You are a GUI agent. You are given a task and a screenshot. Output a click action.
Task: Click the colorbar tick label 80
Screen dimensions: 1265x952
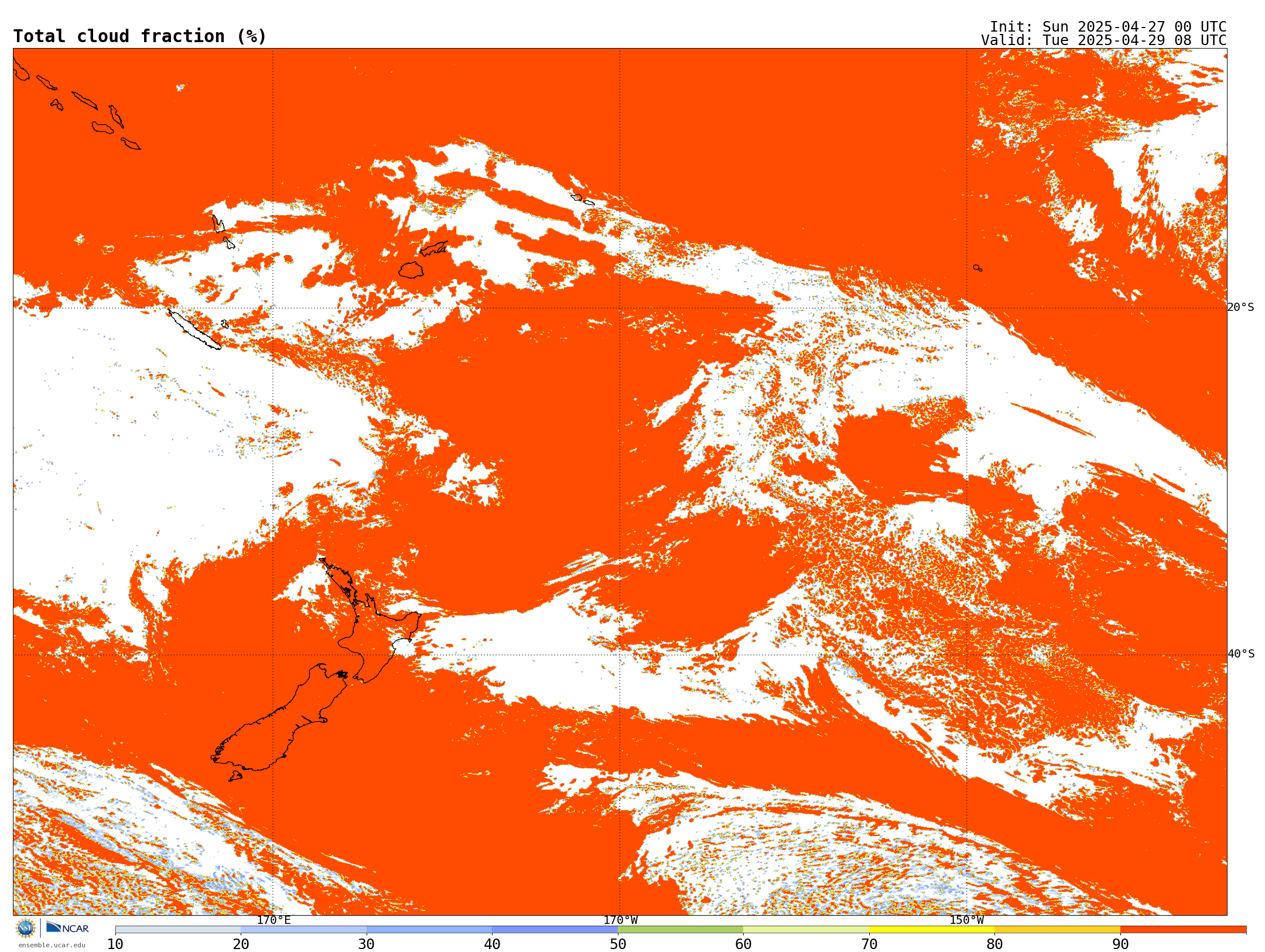tap(994, 944)
